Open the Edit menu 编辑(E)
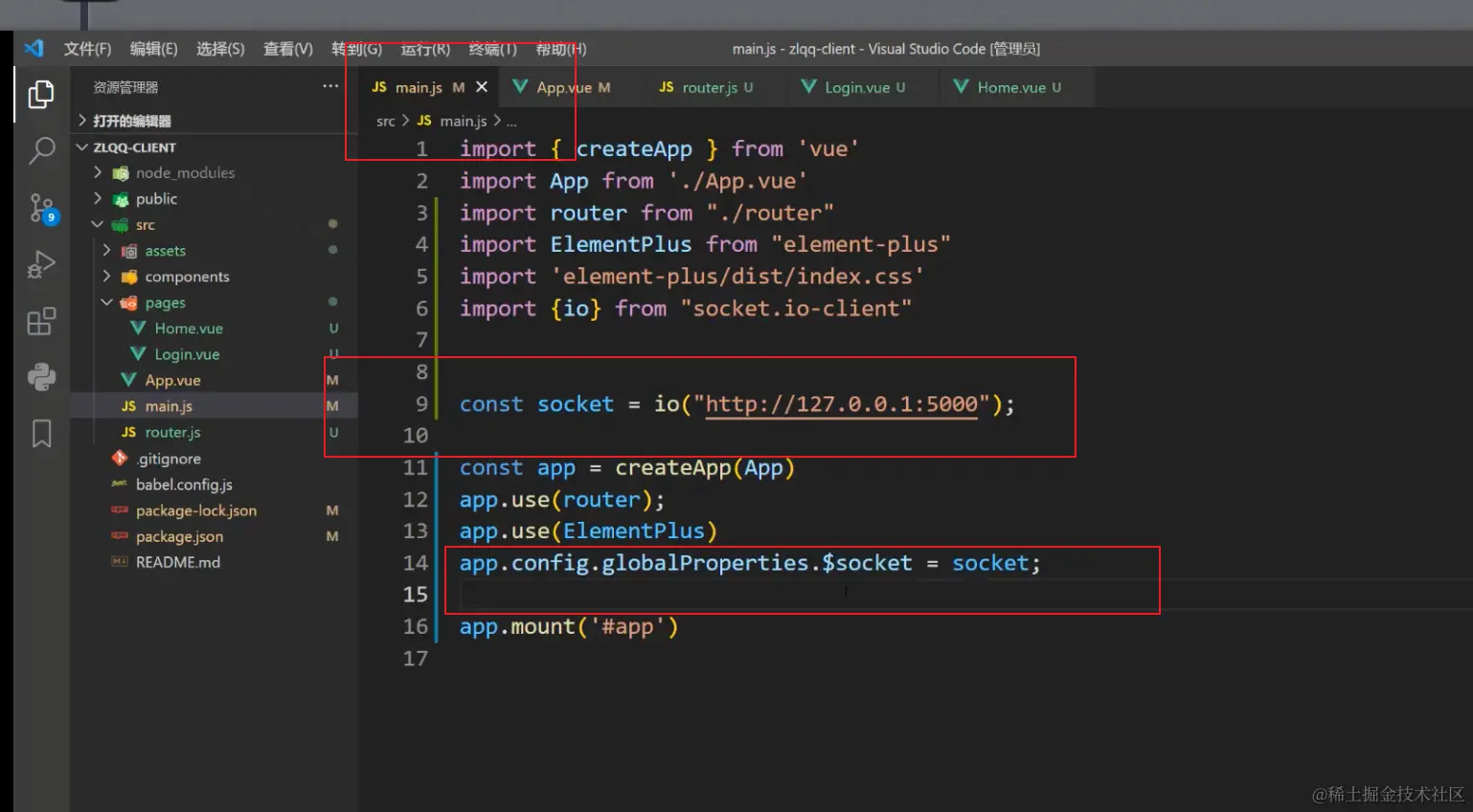The image size is (1473, 812). (x=153, y=49)
